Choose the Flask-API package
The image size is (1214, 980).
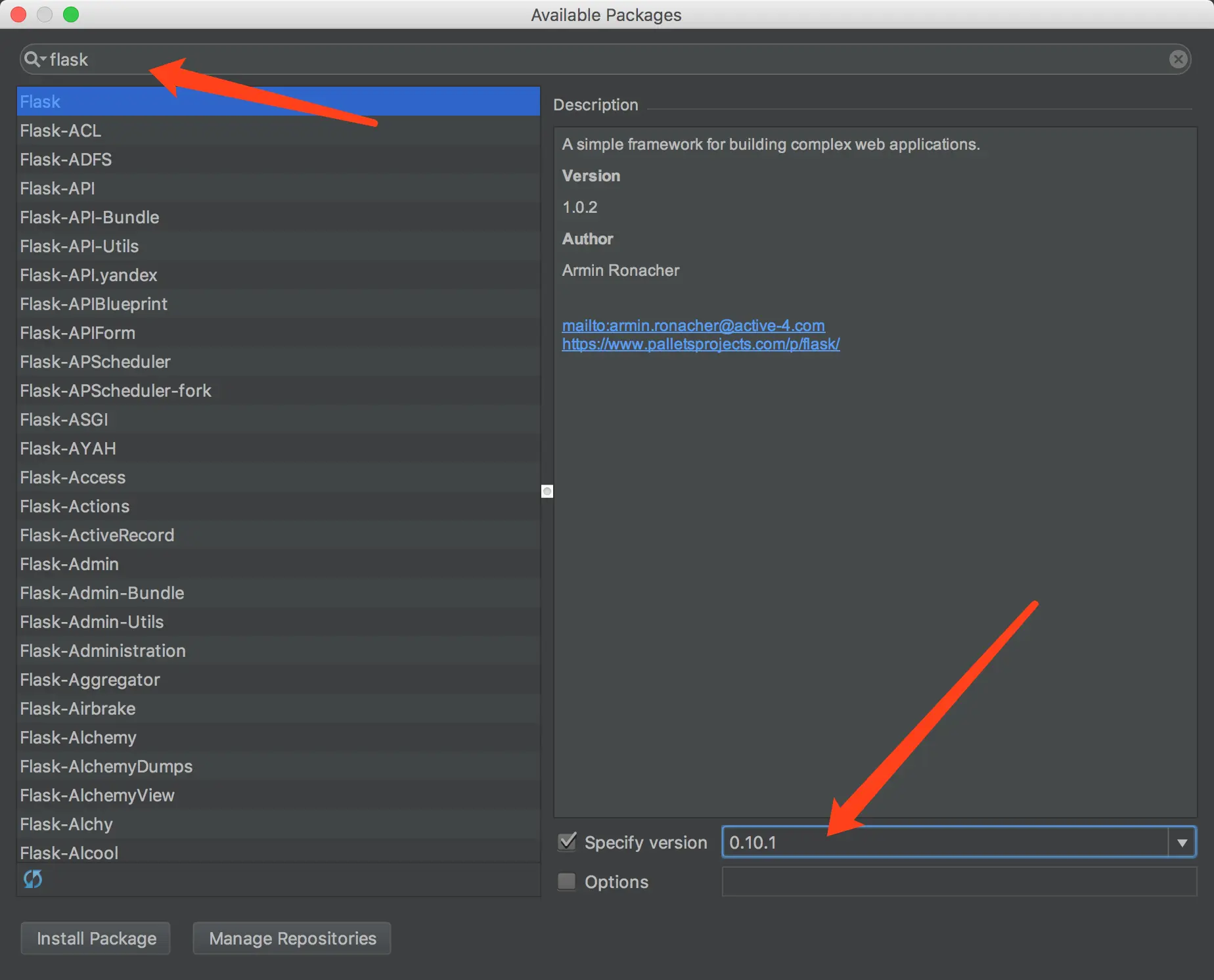pyautogui.click(x=279, y=189)
